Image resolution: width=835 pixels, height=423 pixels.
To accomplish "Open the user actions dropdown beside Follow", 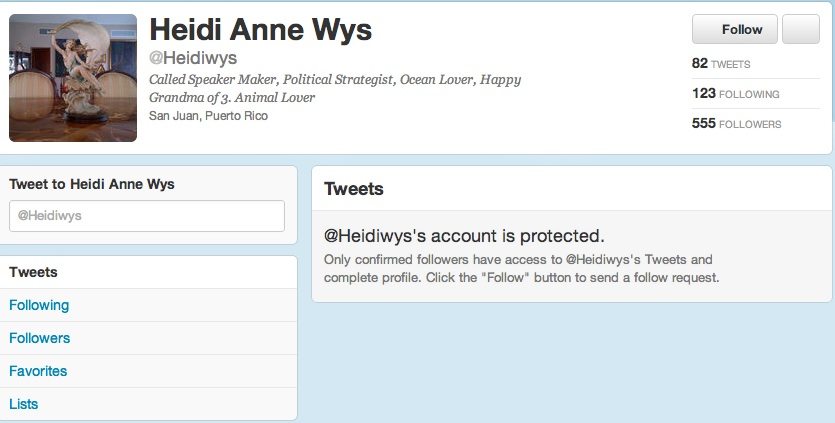I will tap(801, 29).
